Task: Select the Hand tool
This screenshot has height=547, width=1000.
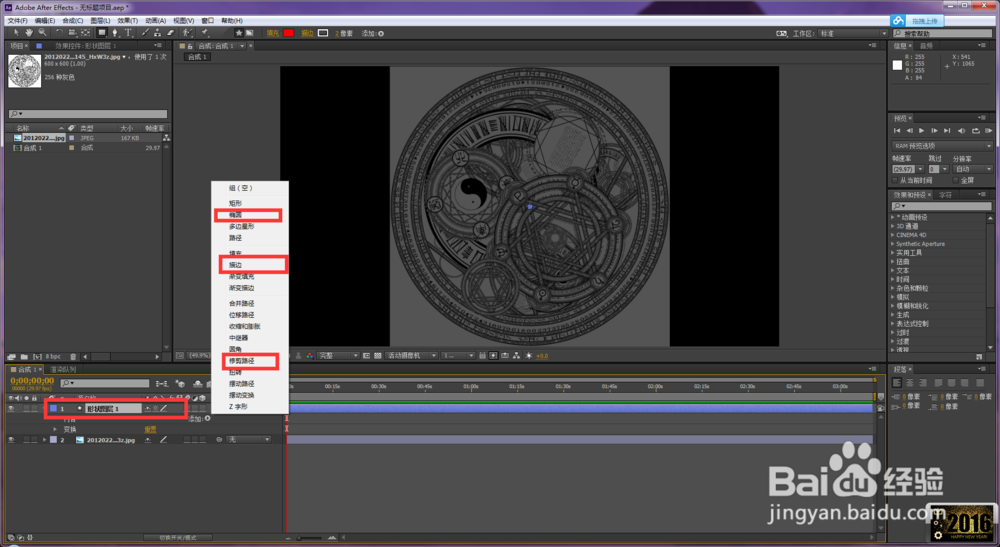Action: [29, 33]
